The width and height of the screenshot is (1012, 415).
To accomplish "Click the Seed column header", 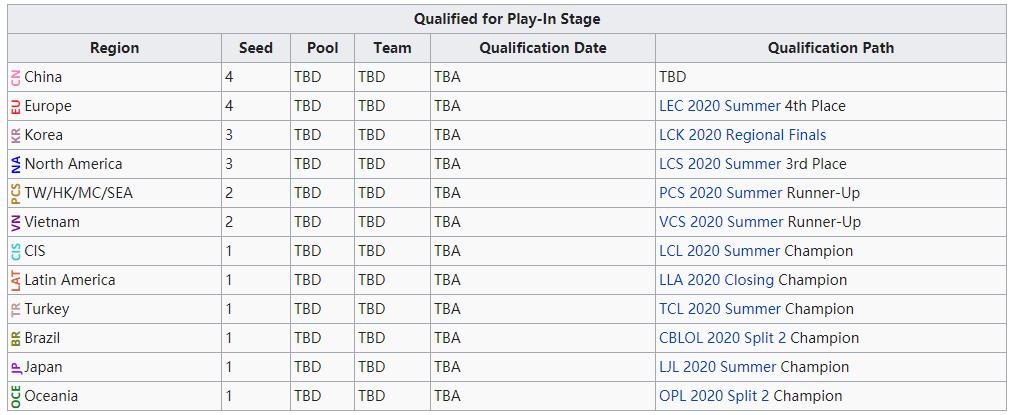I will click(256, 48).
